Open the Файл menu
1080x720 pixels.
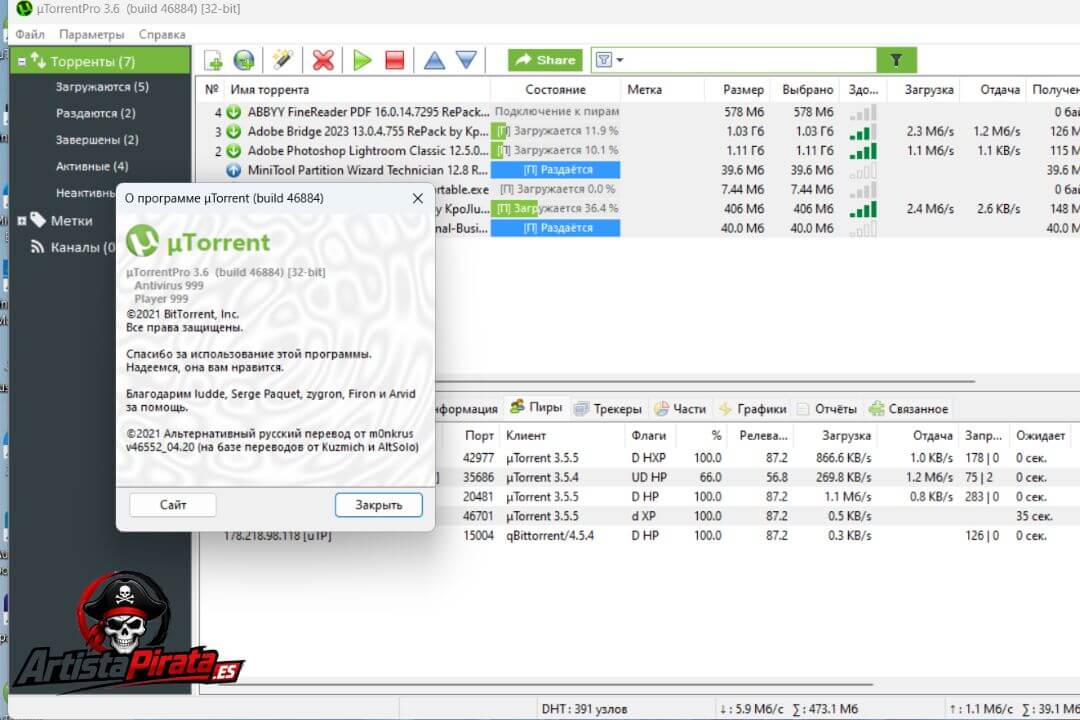click(30, 34)
